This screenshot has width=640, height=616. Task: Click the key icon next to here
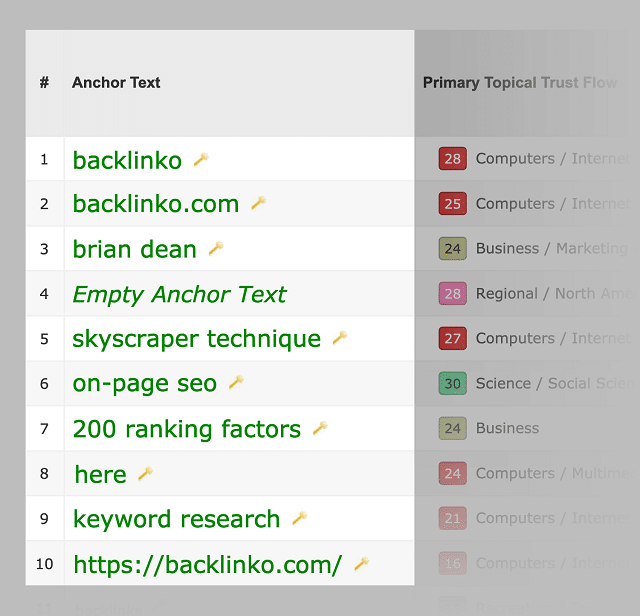(x=145, y=474)
